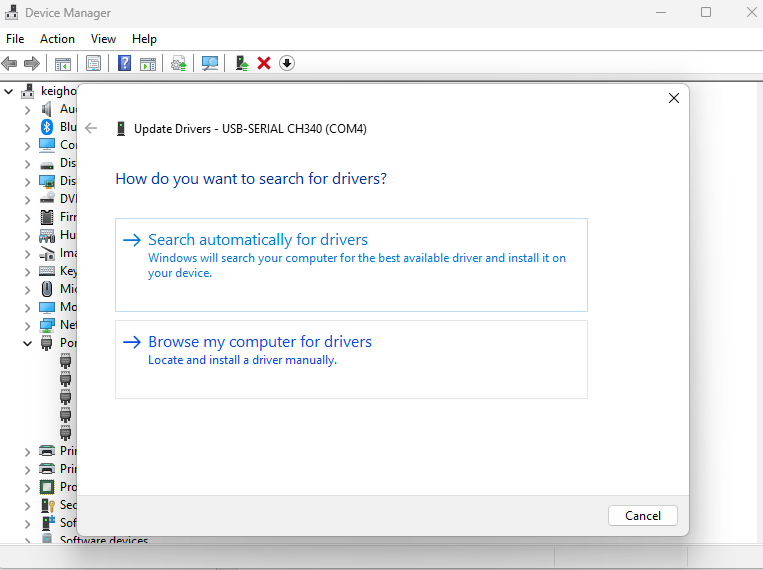Collapse the root computer node
Image resolution: width=763 pixels, height=570 pixels.
pyautogui.click(x=9, y=91)
